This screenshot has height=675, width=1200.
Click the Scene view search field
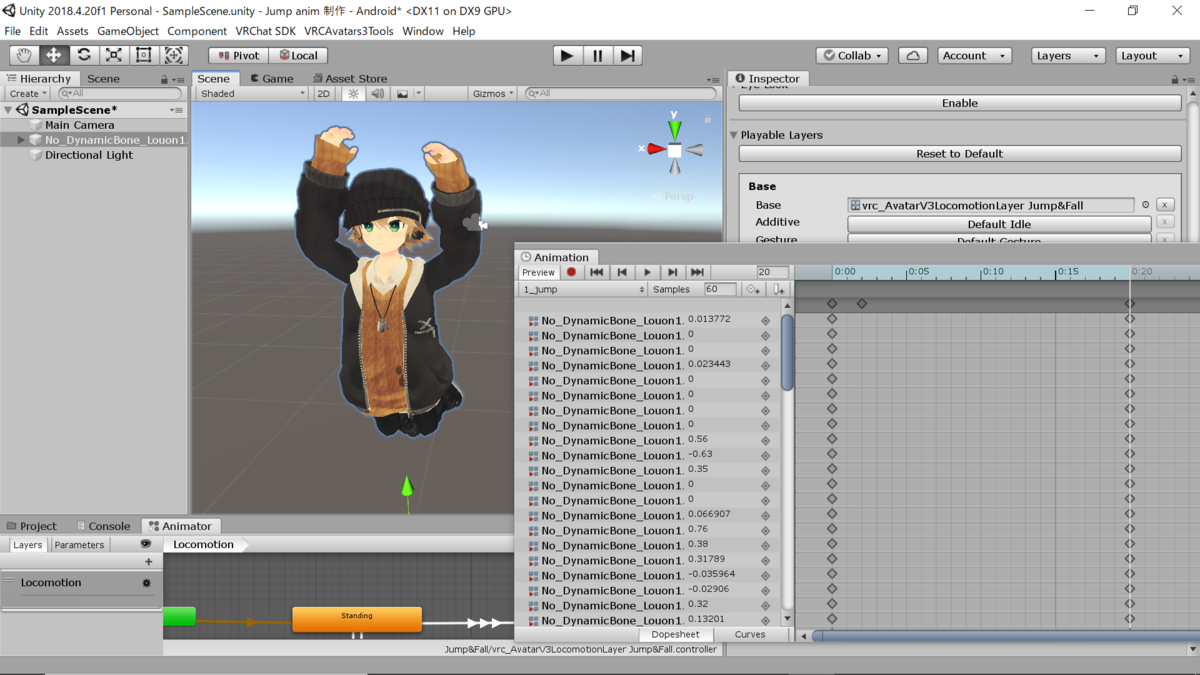pos(620,93)
